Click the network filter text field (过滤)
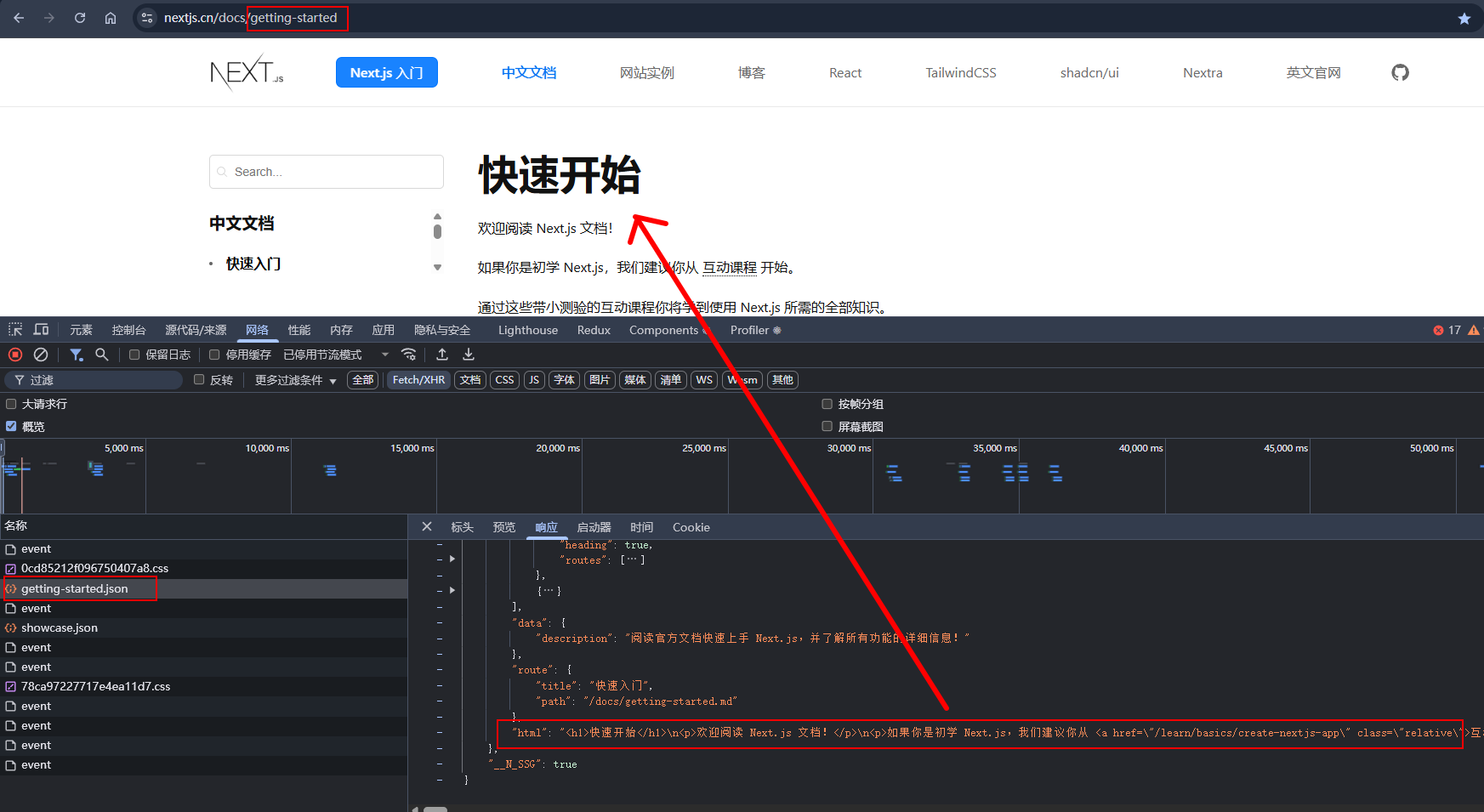1484x812 pixels. 94,380
